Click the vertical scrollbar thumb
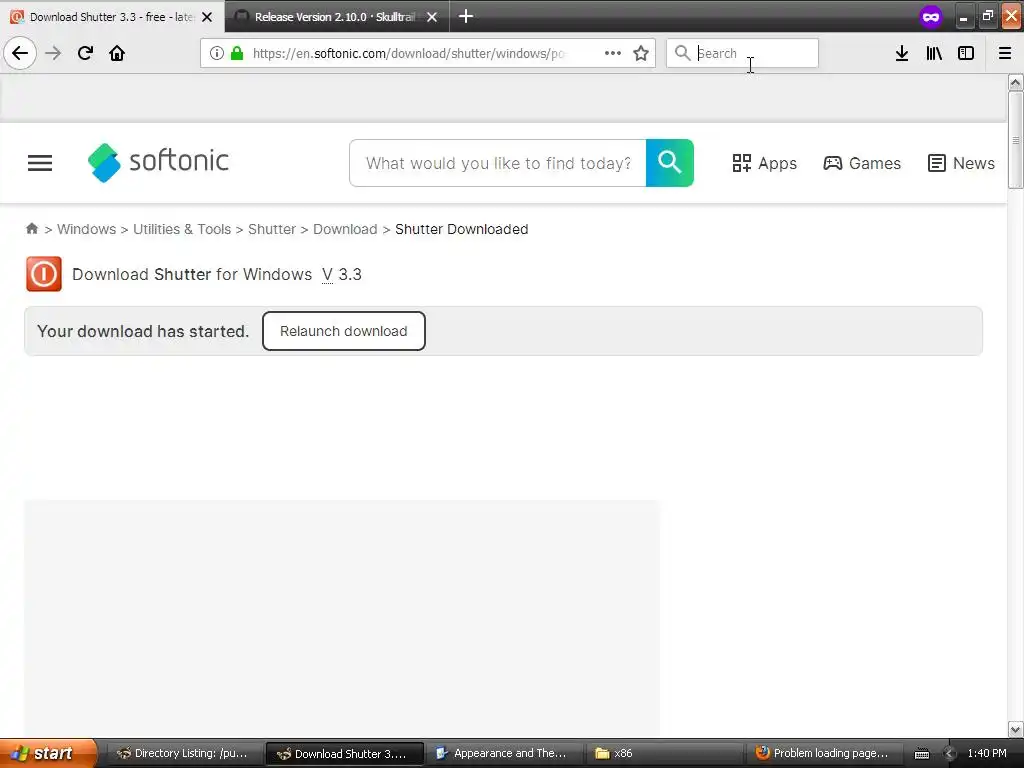Image resolution: width=1024 pixels, height=768 pixels. [x=1015, y=140]
